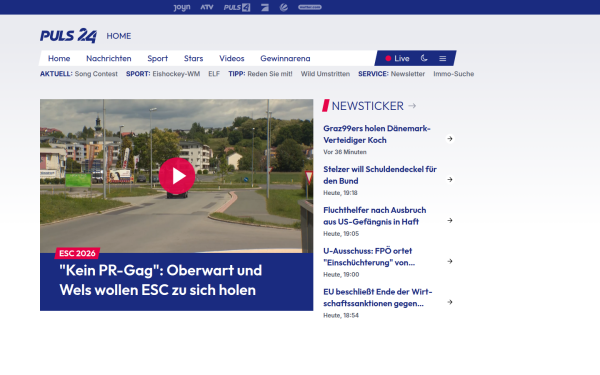
Task: Click the arrow next to NEWSTICKER
Action: tap(412, 106)
